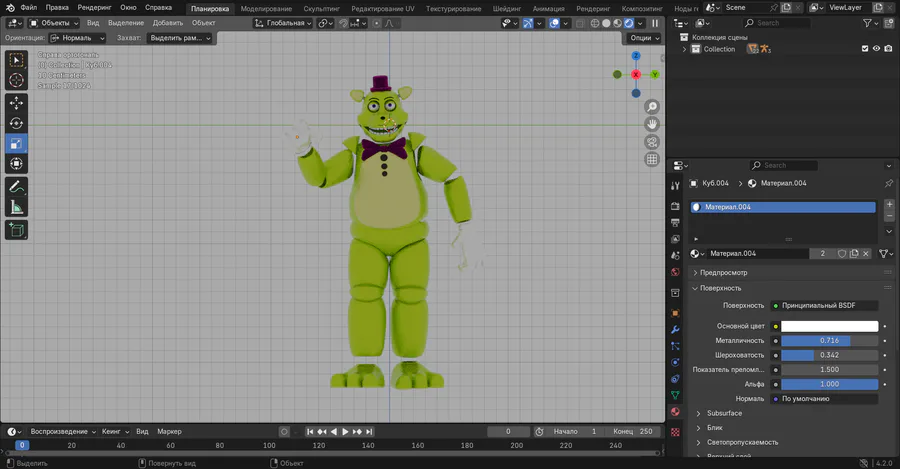Switch to wireframe shading mode
This screenshot has width=900, height=469.
[x=595, y=23]
